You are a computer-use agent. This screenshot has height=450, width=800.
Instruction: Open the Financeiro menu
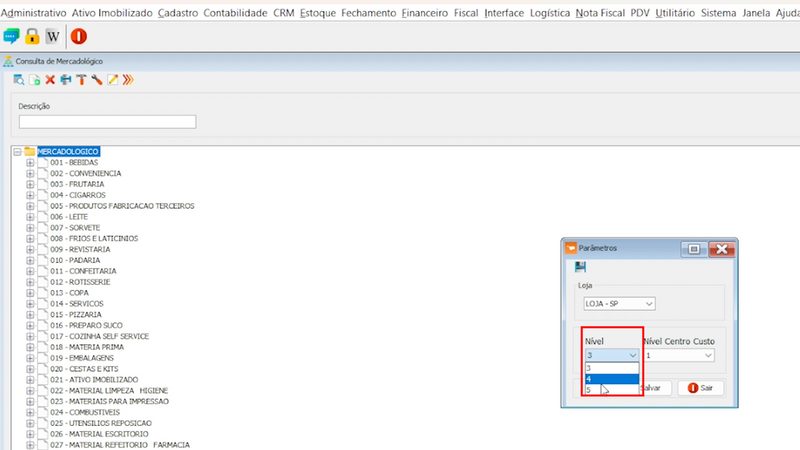click(x=427, y=13)
